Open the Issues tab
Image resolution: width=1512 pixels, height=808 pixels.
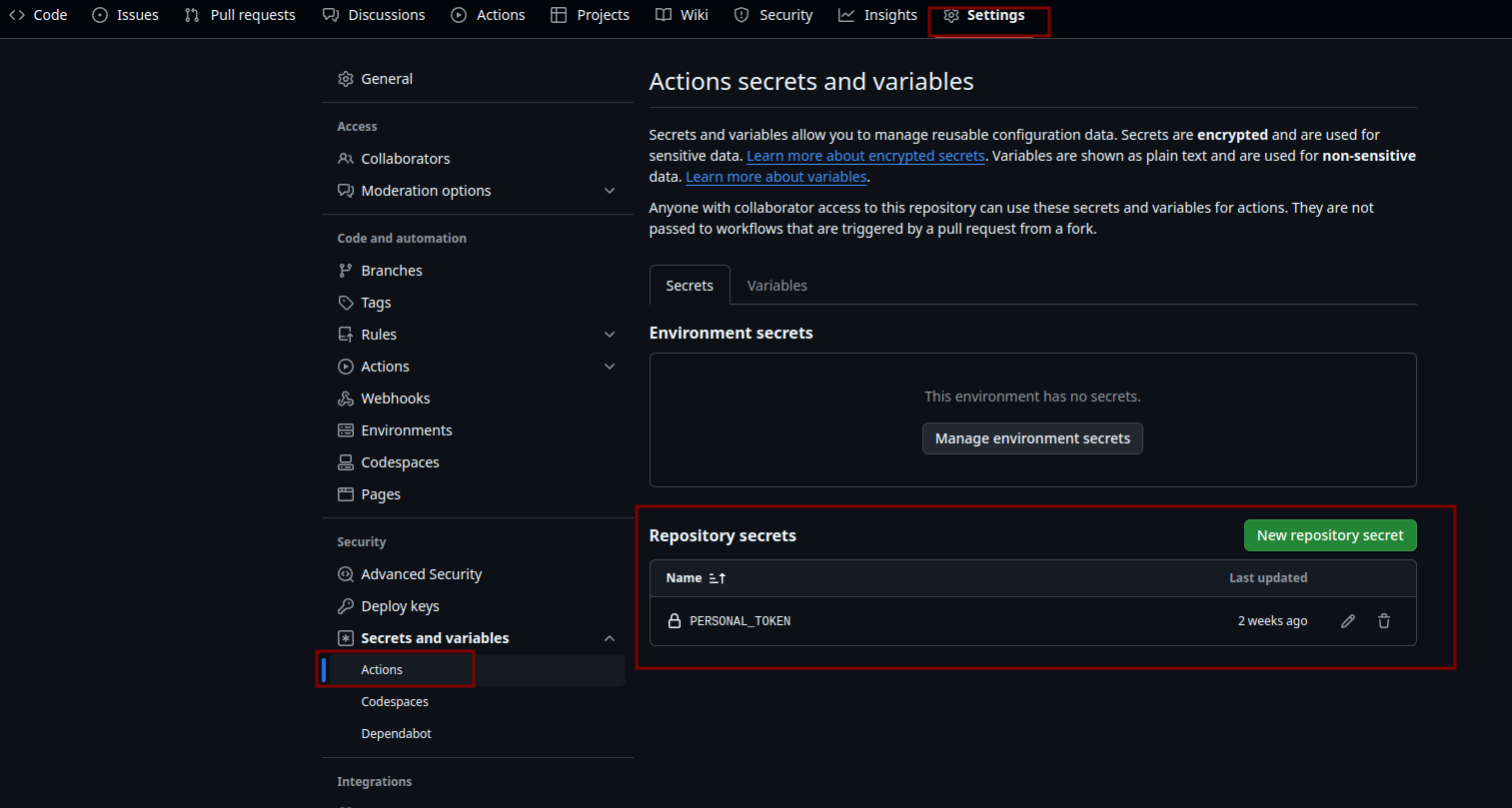[x=126, y=15]
